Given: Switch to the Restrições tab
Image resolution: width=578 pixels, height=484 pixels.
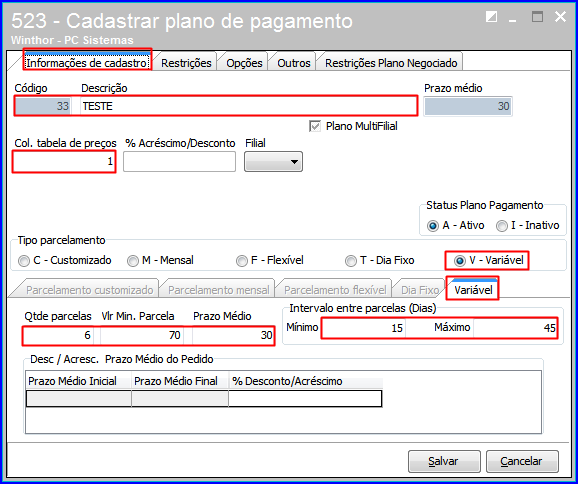Looking at the screenshot, I should pyautogui.click(x=186, y=63).
